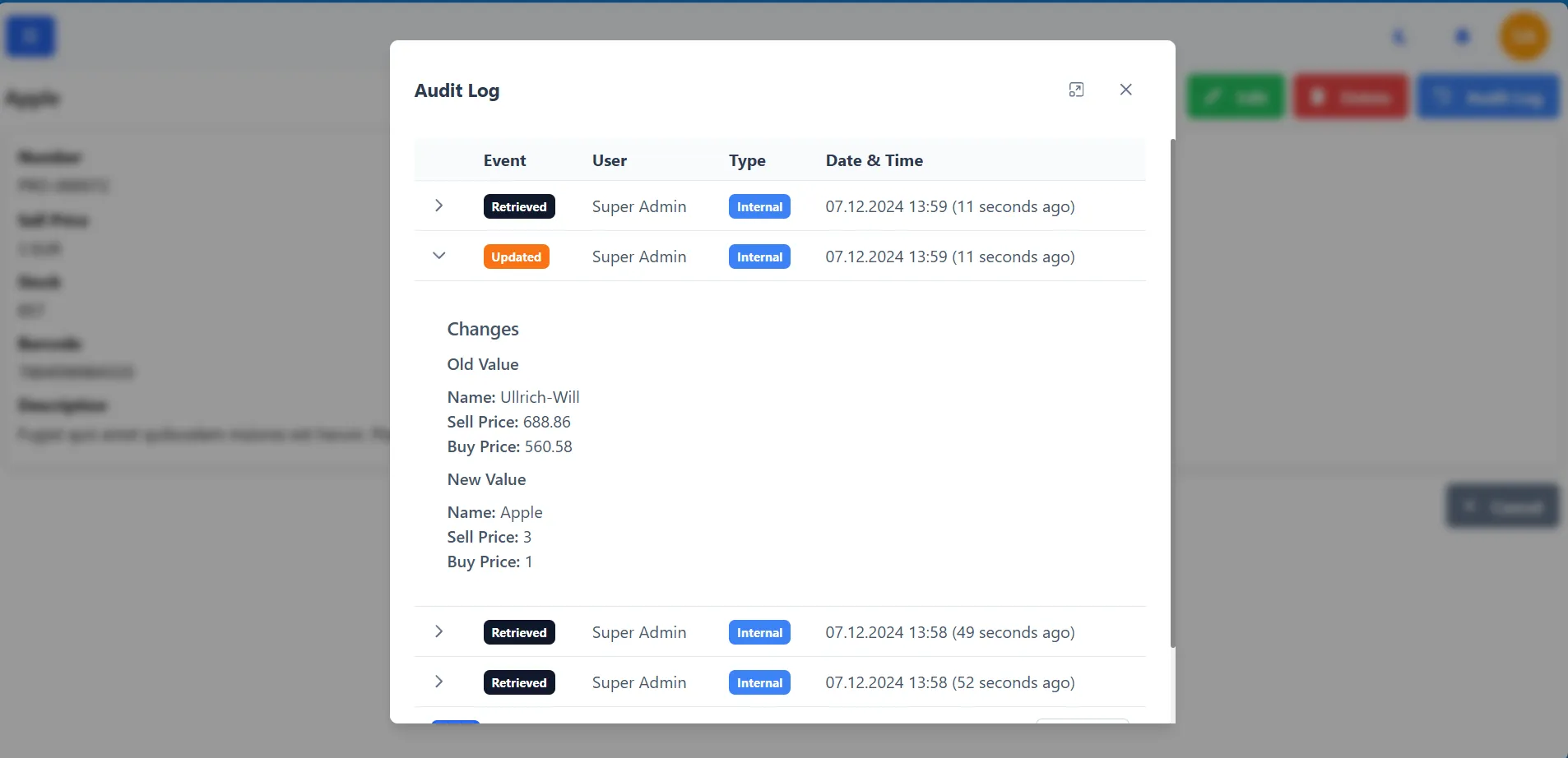Expand the first Retrieved event row
This screenshot has height=758, width=1568.
pos(438,206)
